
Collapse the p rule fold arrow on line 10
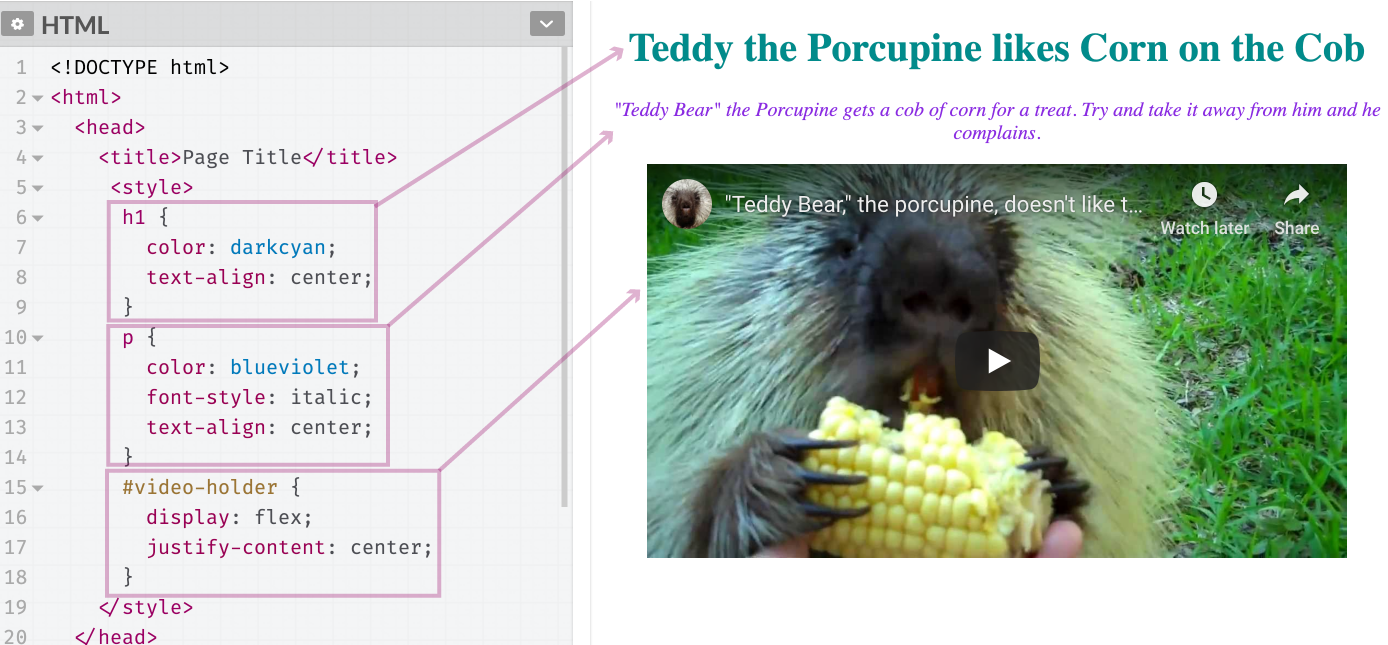tap(38, 338)
